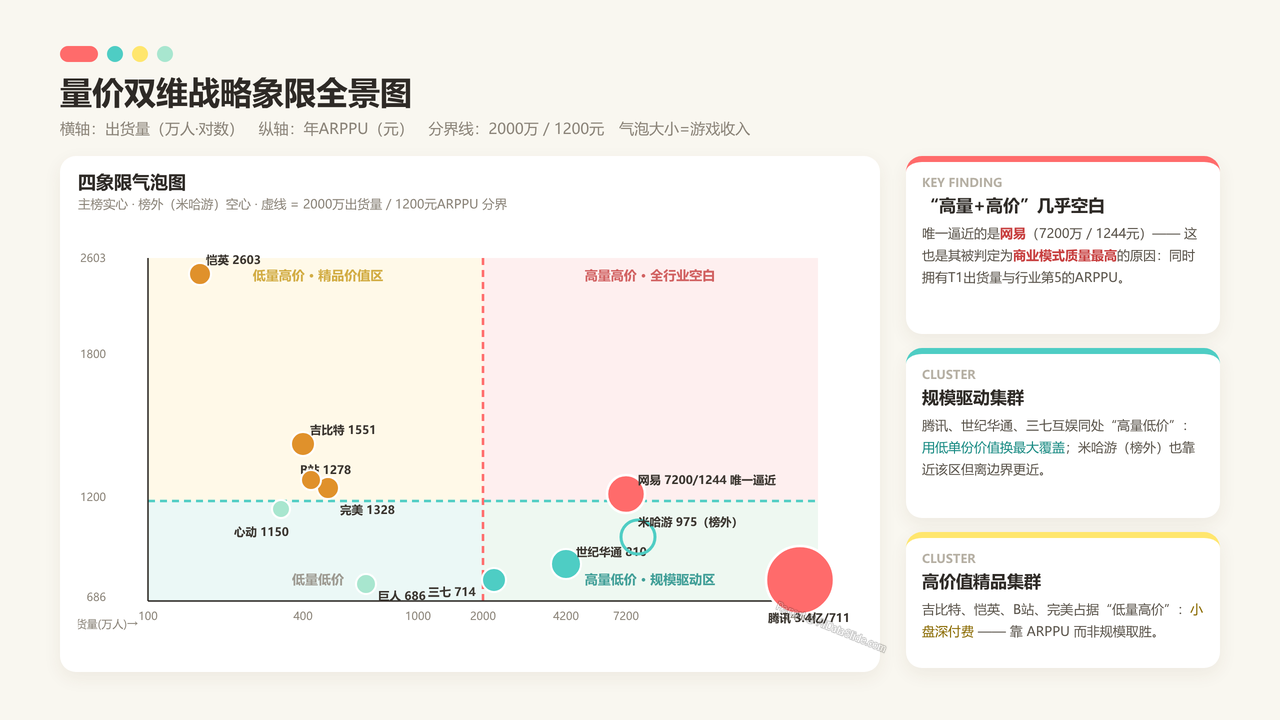Screen dimensions: 1280x720
Task: Select the orange 吉比特 bubble
Action: [x=303, y=444]
